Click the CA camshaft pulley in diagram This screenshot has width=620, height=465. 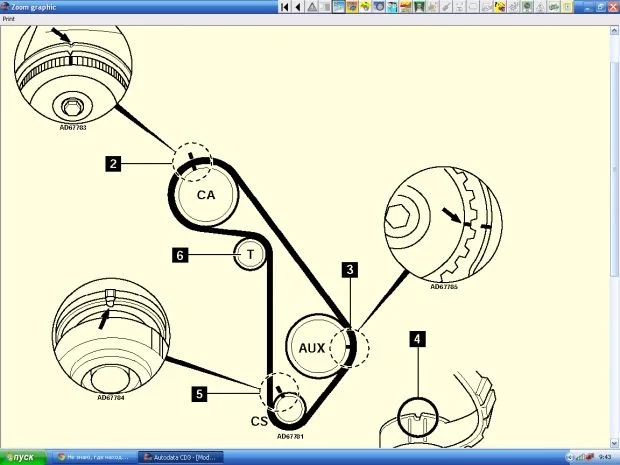tap(206, 193)
